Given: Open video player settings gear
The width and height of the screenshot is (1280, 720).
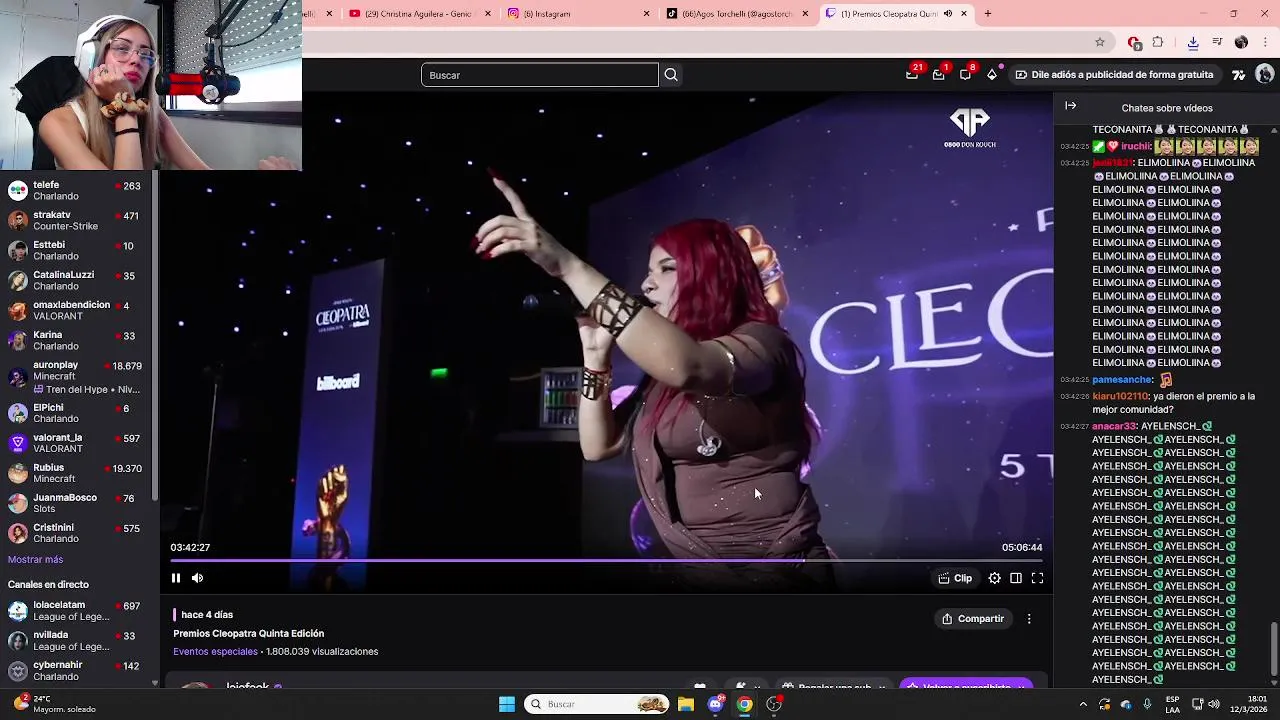Looking at the screenshot, I should (x=994, y=578).
